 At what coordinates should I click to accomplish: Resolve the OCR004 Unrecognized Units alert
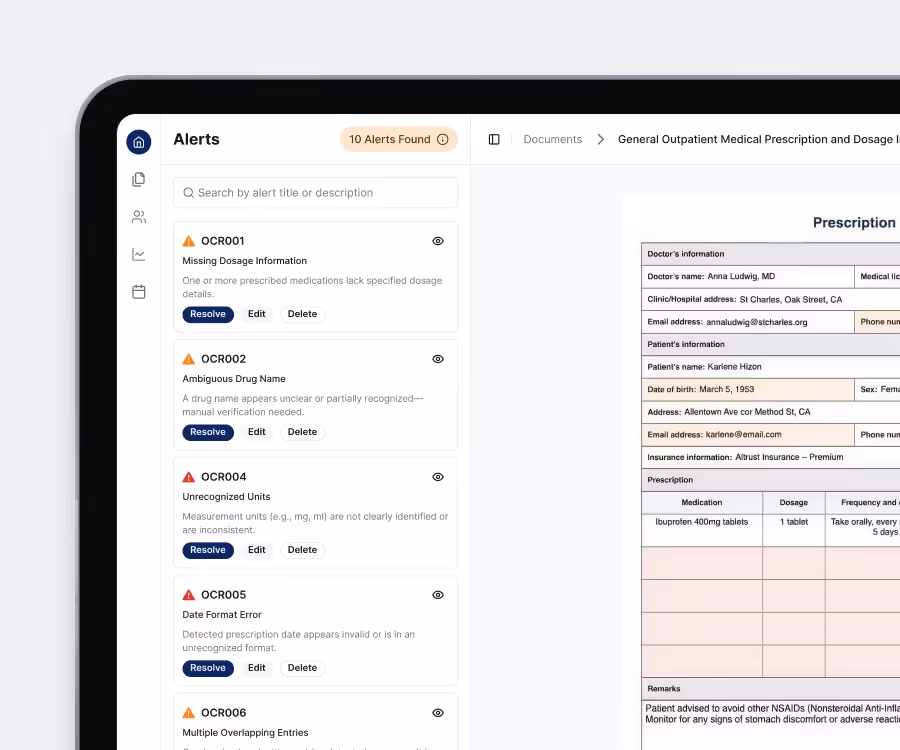point(208,550)
